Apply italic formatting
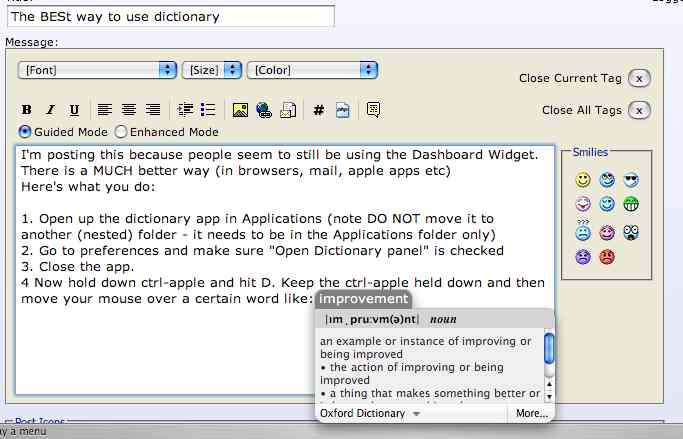 tap(51, 110)
